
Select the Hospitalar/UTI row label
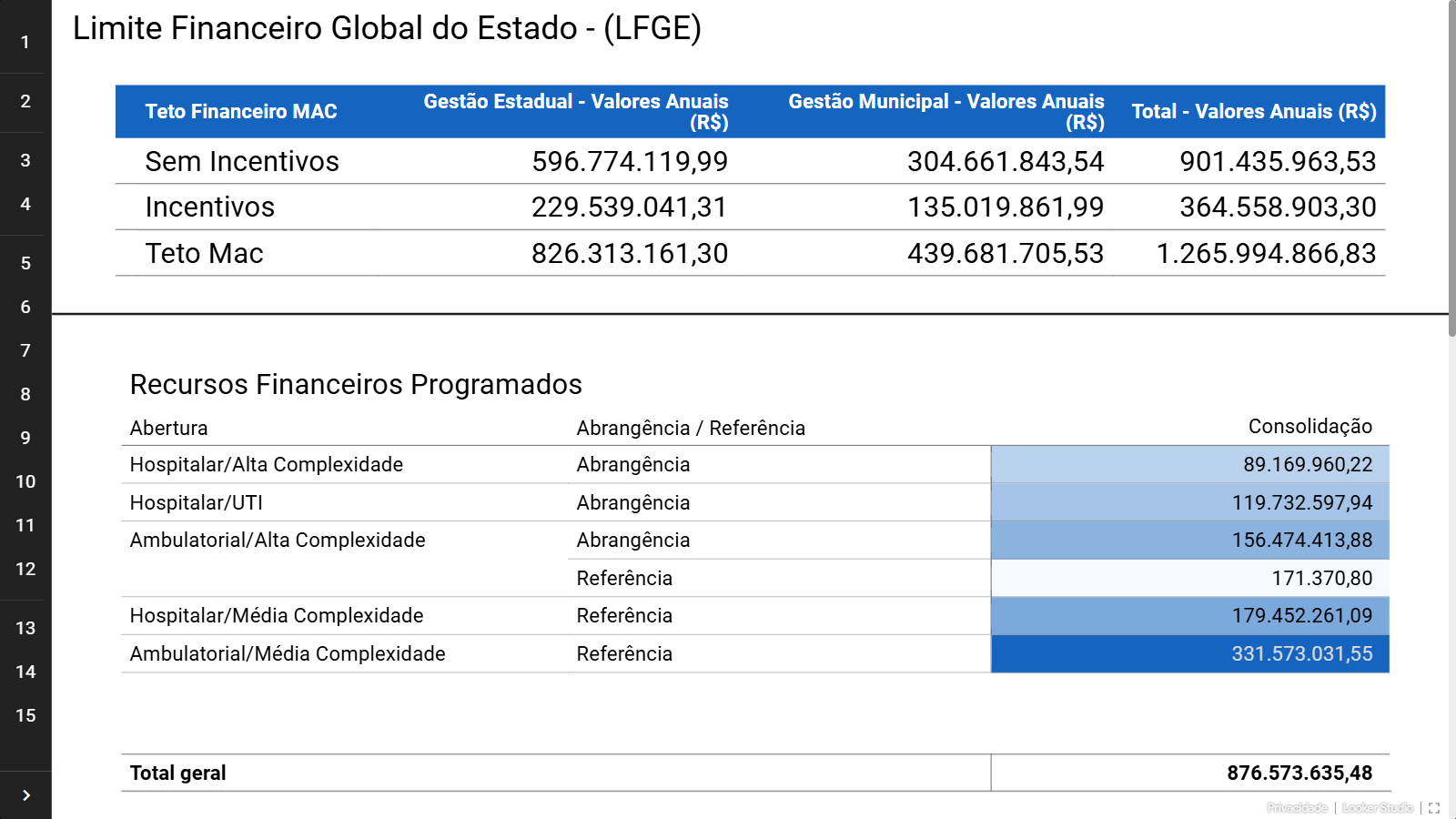coord(197,503)
